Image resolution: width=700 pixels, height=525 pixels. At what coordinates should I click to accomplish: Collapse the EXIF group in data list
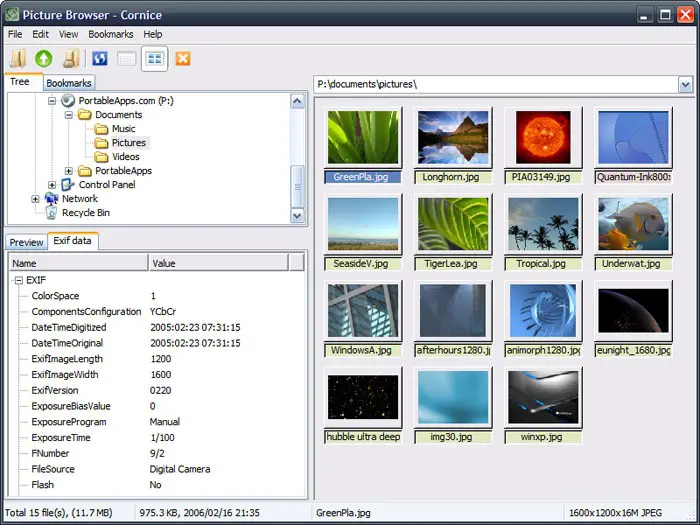pyautogui.click(x=18, y=281)
